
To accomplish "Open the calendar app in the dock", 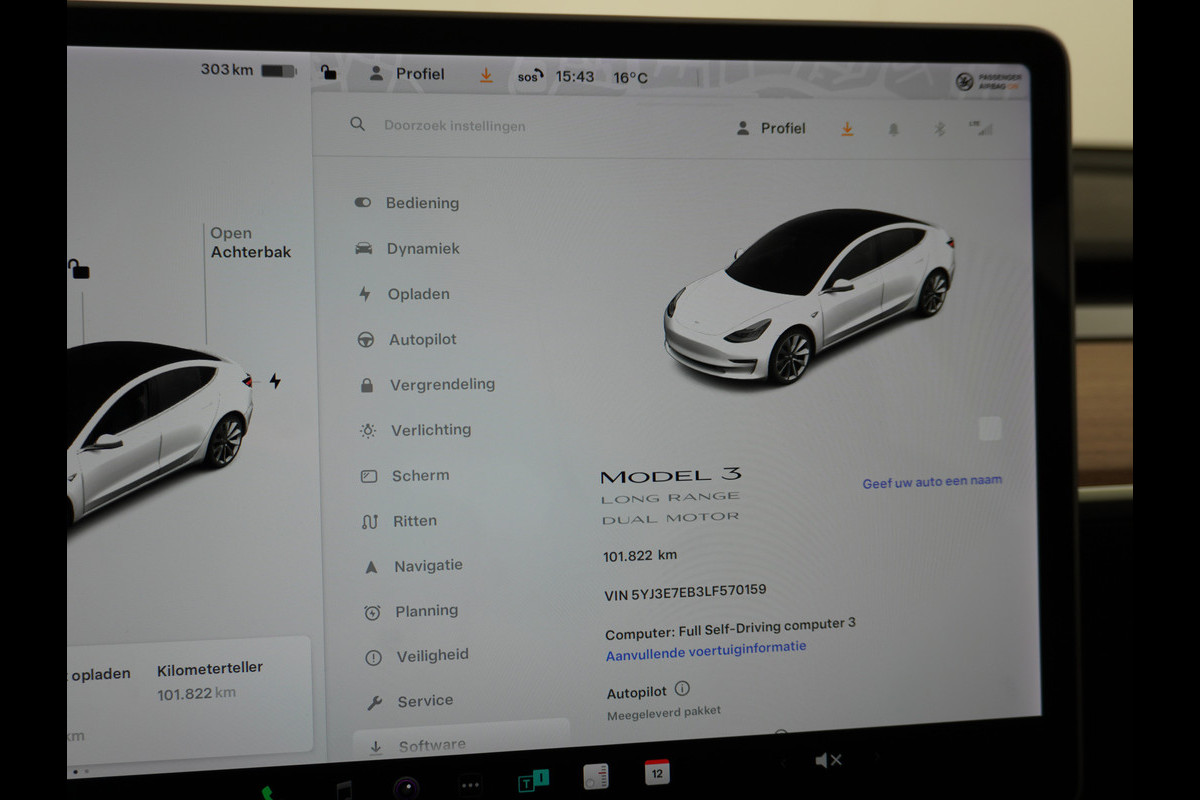I will pos(657,772).
